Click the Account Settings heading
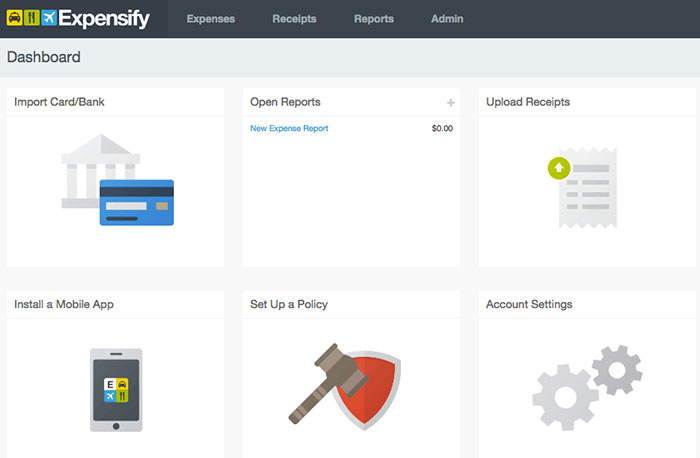The width and height of the screenshot is (700, 458). point(529,304)
